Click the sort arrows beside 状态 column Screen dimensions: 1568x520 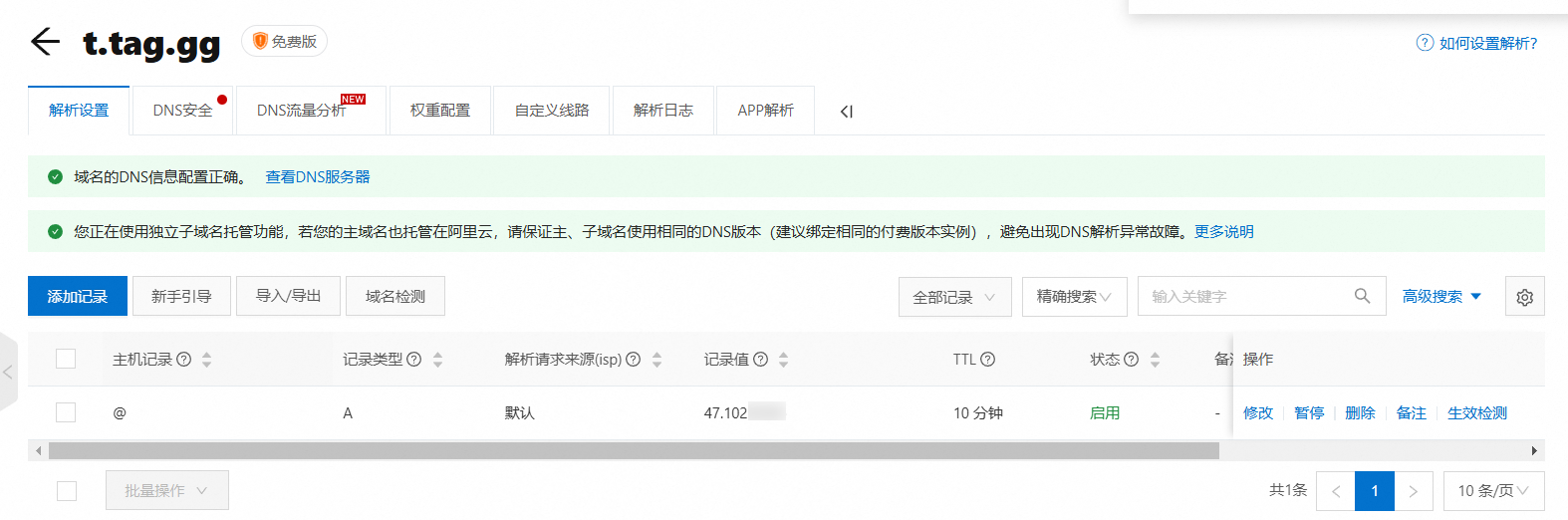(x=1155, y=360)
